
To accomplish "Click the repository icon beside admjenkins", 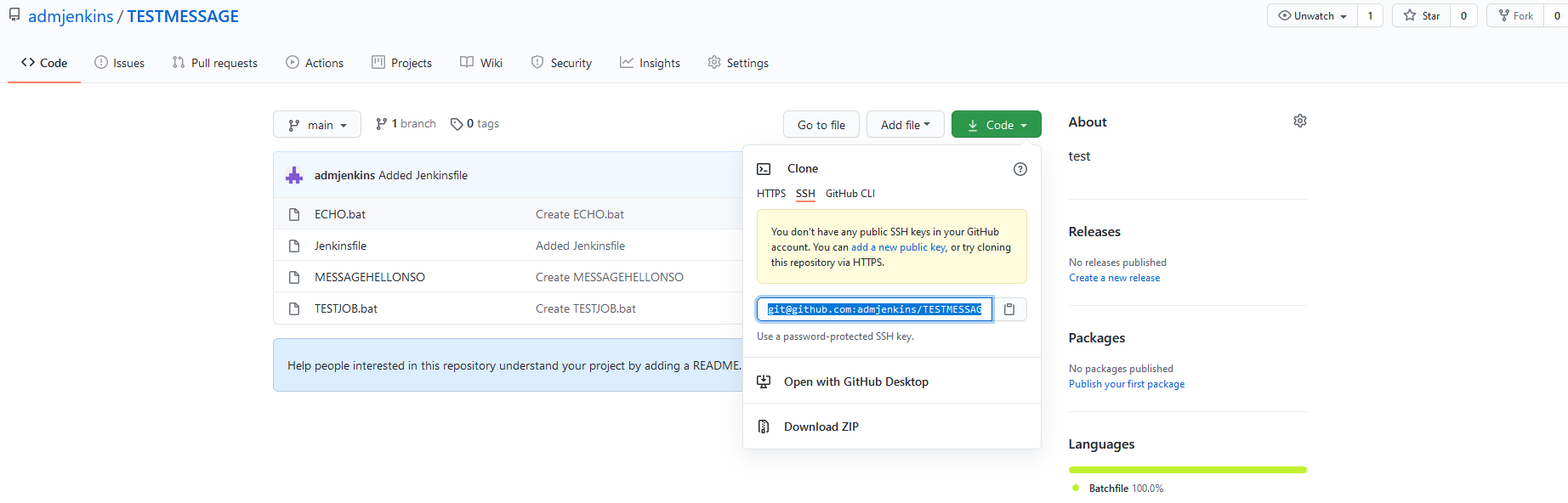I will pos(14,15).
